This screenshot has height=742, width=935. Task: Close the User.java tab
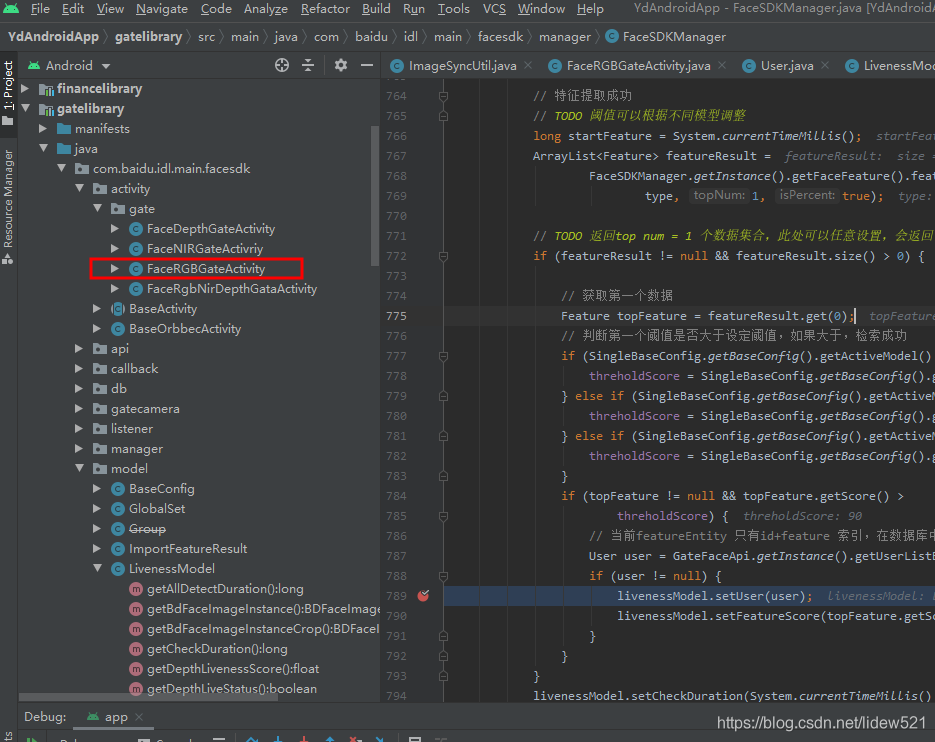[825, 65]
